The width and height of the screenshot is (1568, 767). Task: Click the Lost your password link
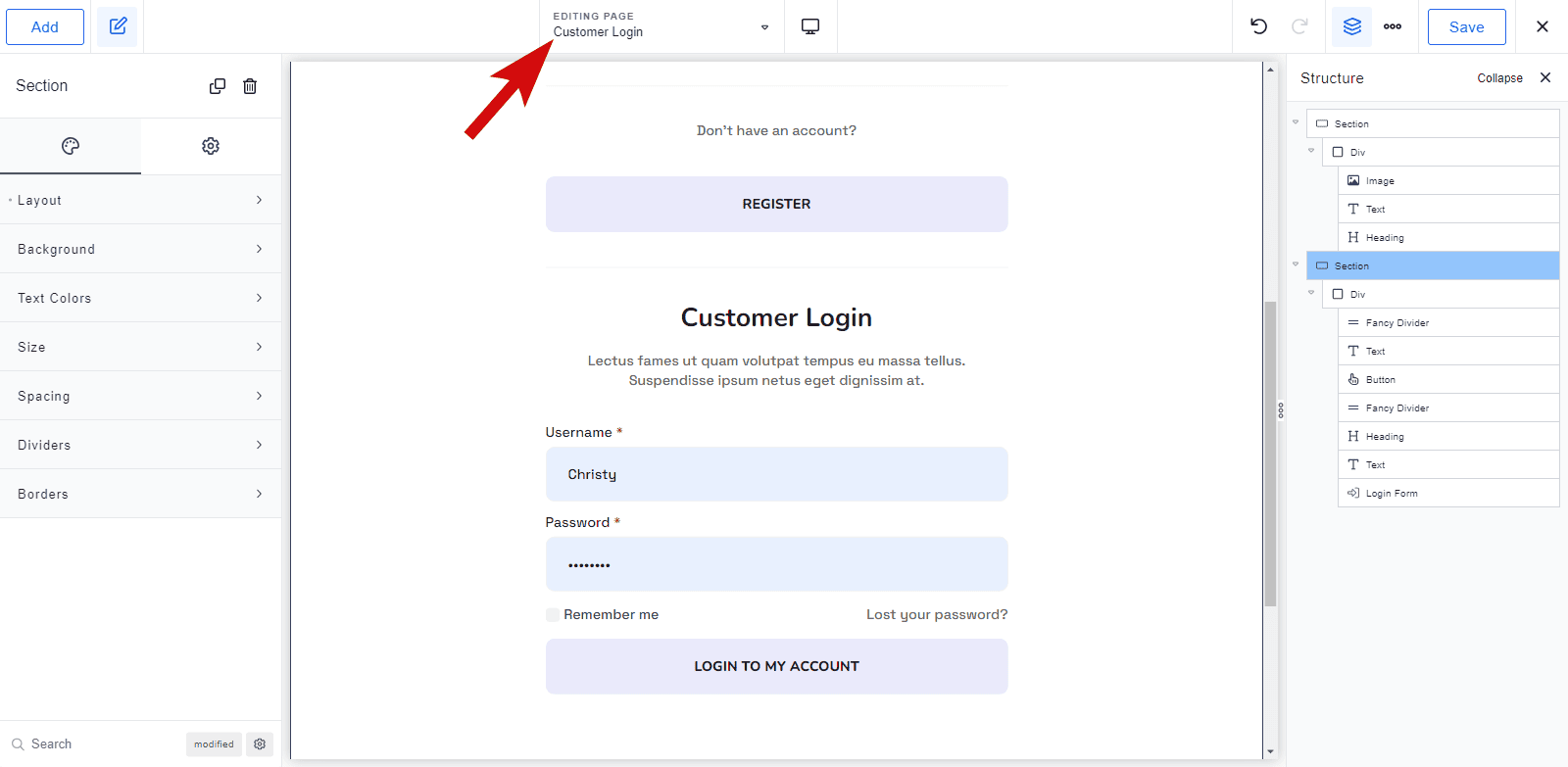point(936,615)
